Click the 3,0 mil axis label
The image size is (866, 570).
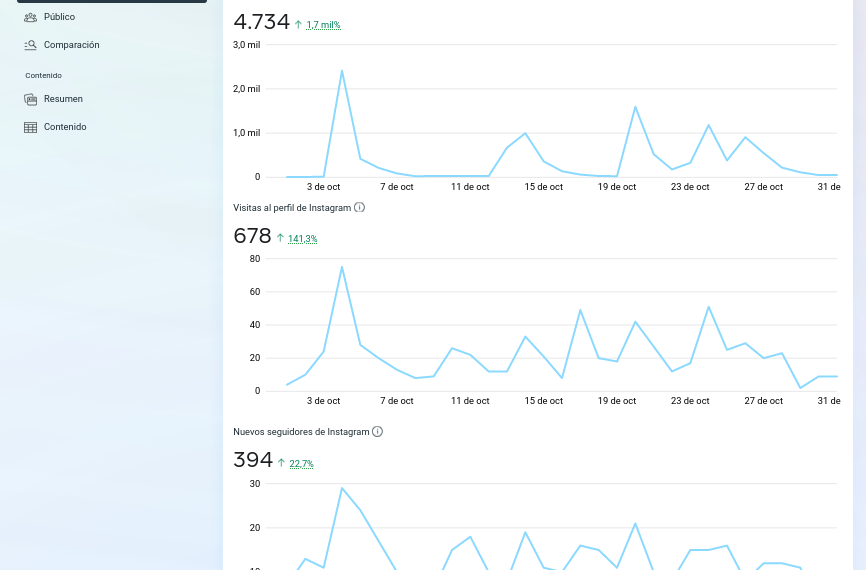pyautogui.click(x=246, y=45)
